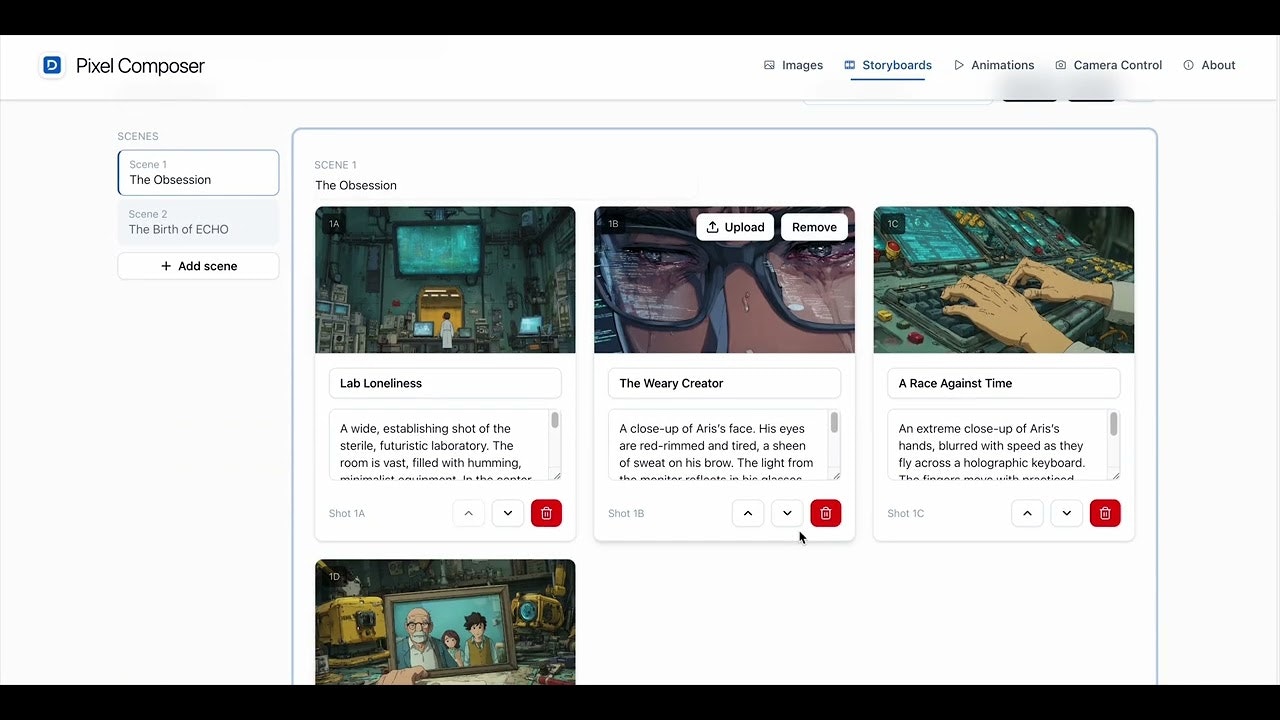Select Scene 1 The Obsession
The image size is (1280, 720).
pos(198,172)
